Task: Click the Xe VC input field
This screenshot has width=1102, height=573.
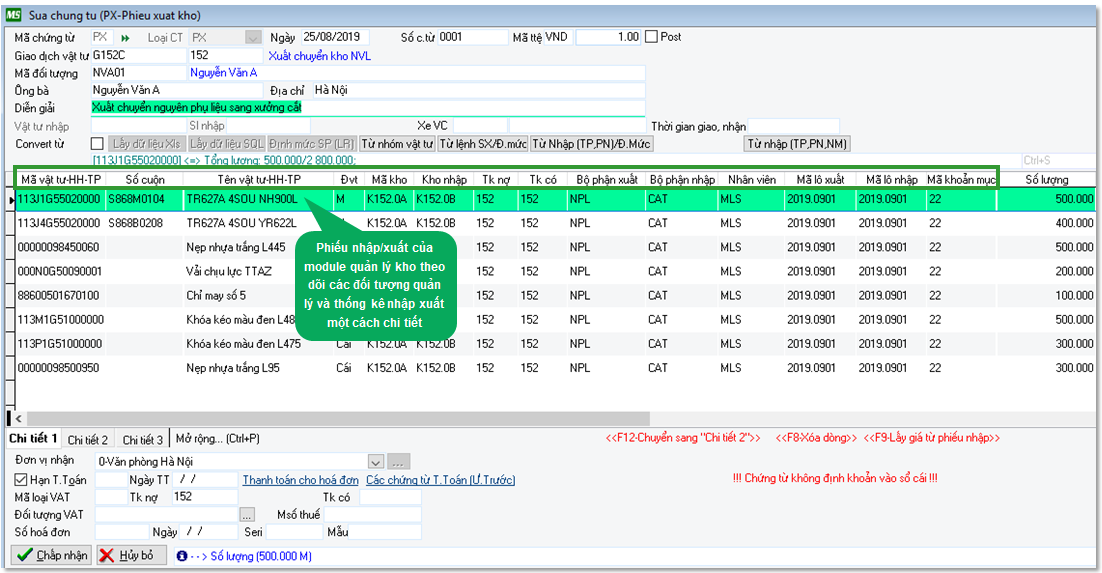Action: (480, 126)
